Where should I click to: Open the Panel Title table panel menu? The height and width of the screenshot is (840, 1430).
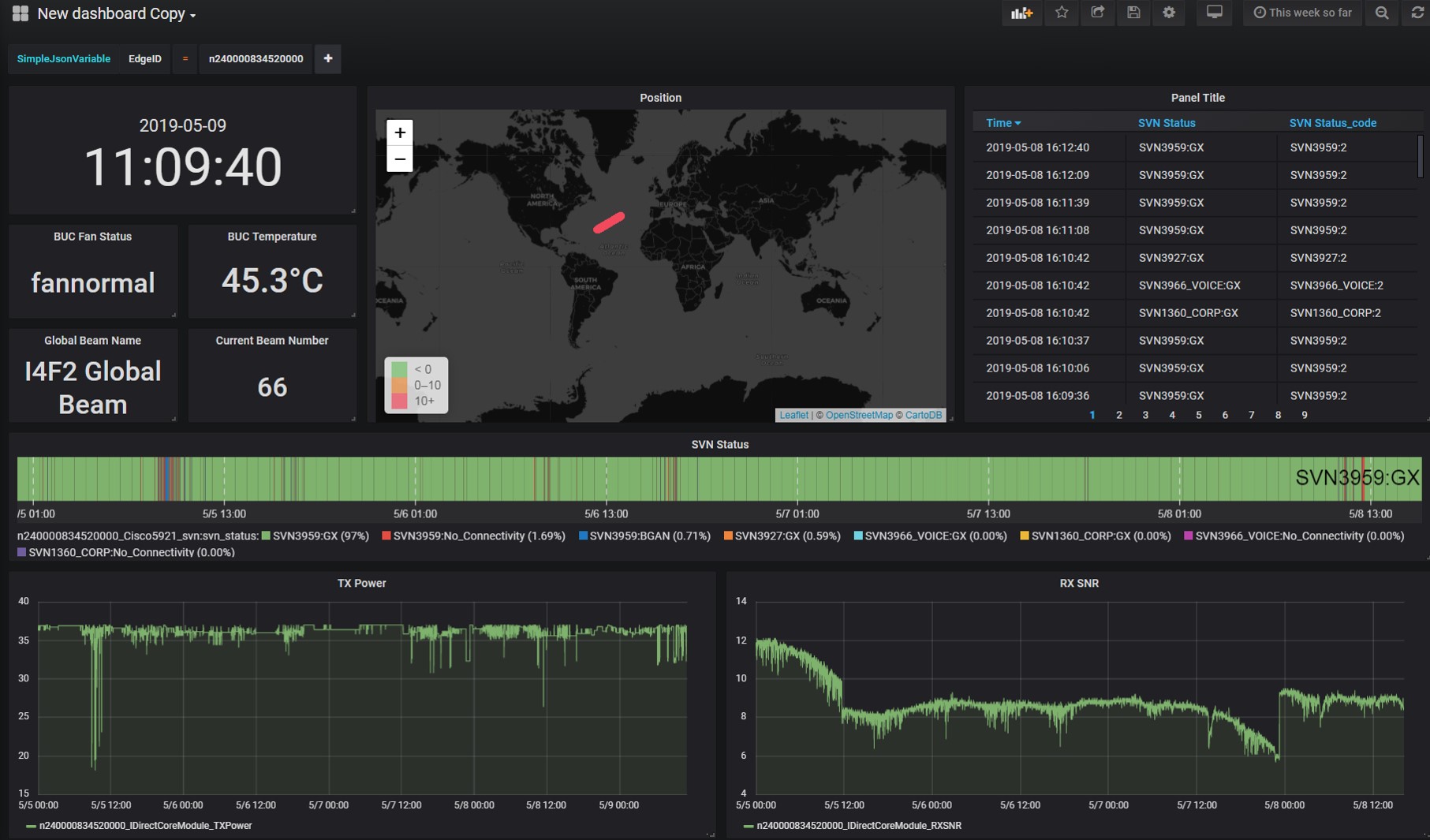coord(1197,98)
